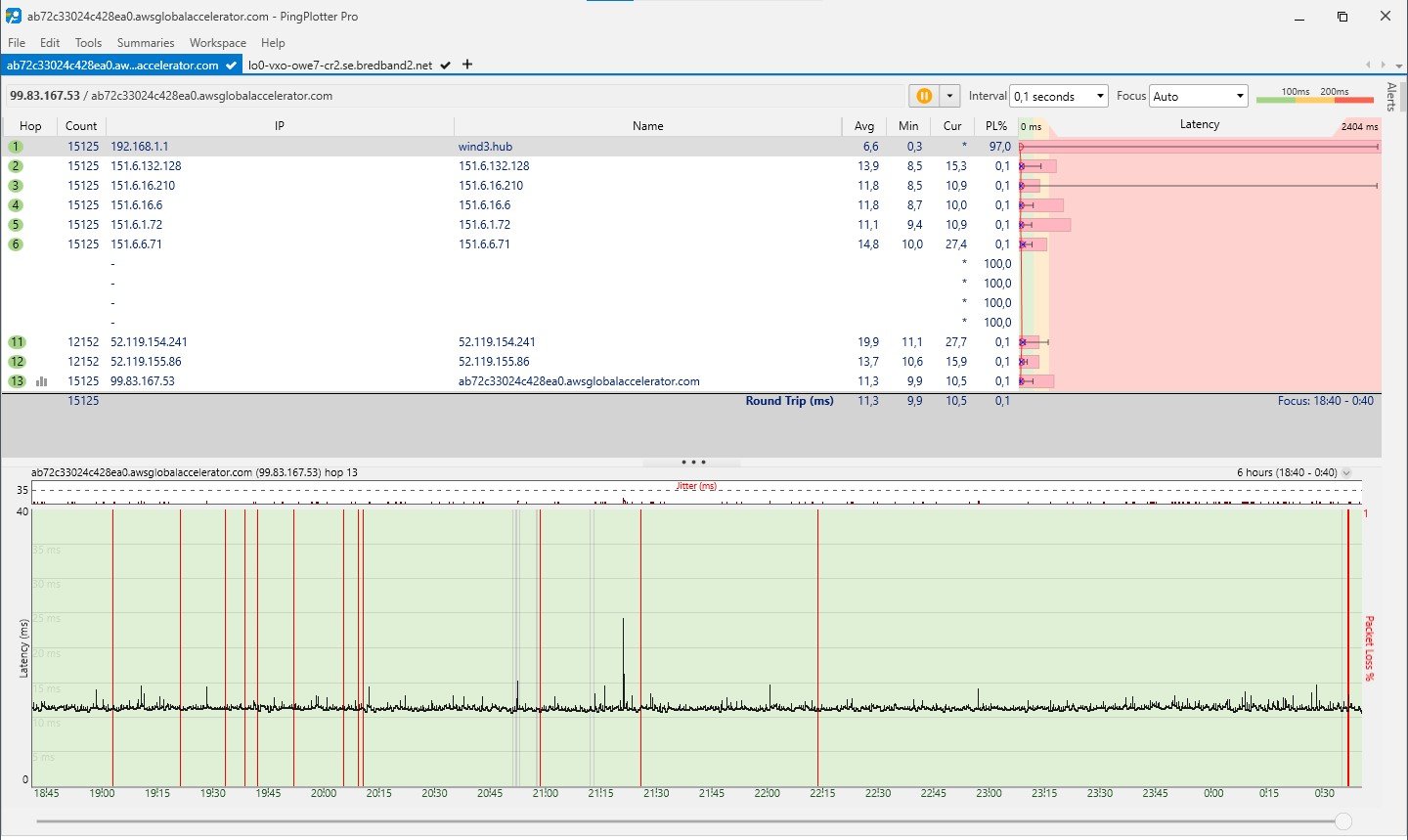This screenshot has width=1408, height=840.
Task: Open the Alerts side panel
Action: pos(1391,97)
